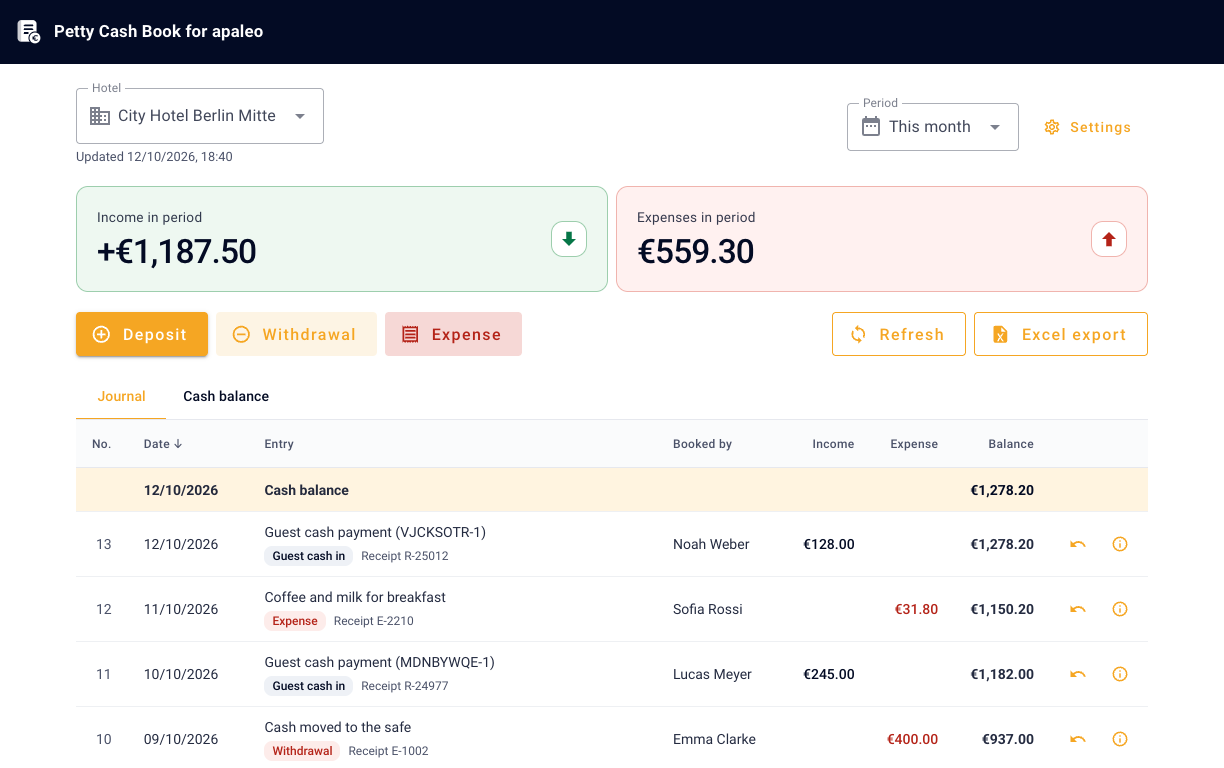
Task: Click the €400.00 expense value
Action: click(x=912, y=739)
